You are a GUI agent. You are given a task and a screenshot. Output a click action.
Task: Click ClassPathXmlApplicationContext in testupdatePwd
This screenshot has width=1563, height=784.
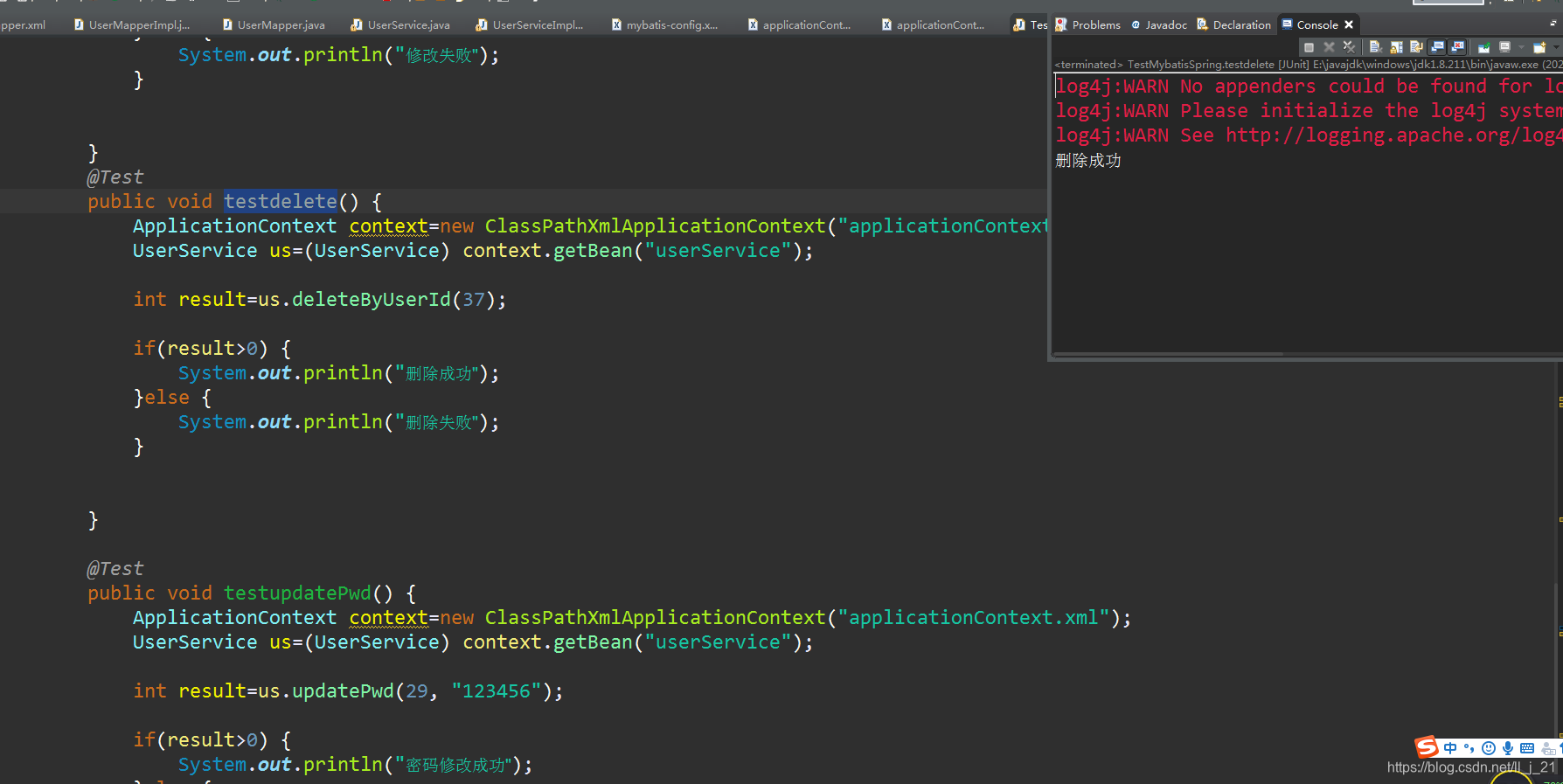(656, 617)
